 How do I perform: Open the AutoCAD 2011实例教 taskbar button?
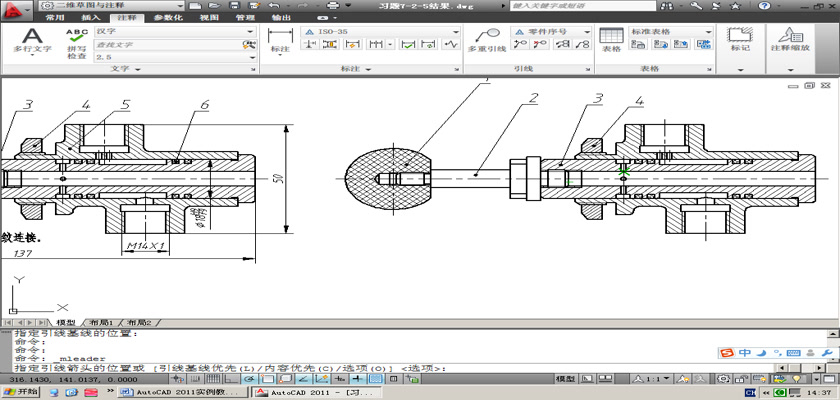[x=182, y=393]
